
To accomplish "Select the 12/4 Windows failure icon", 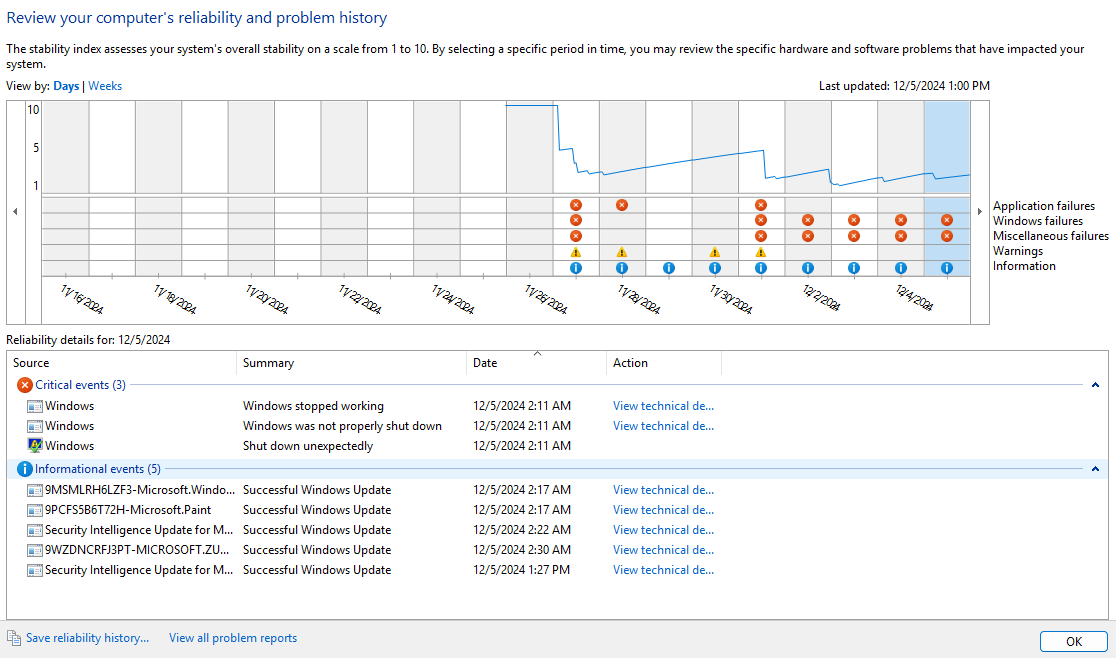I will click(901, 221).
